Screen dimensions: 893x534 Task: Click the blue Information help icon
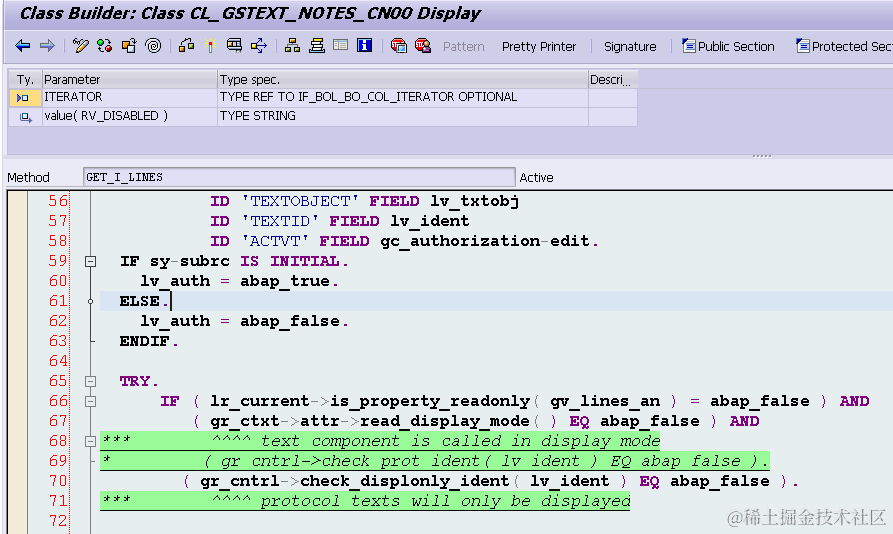tap(364, 46)
